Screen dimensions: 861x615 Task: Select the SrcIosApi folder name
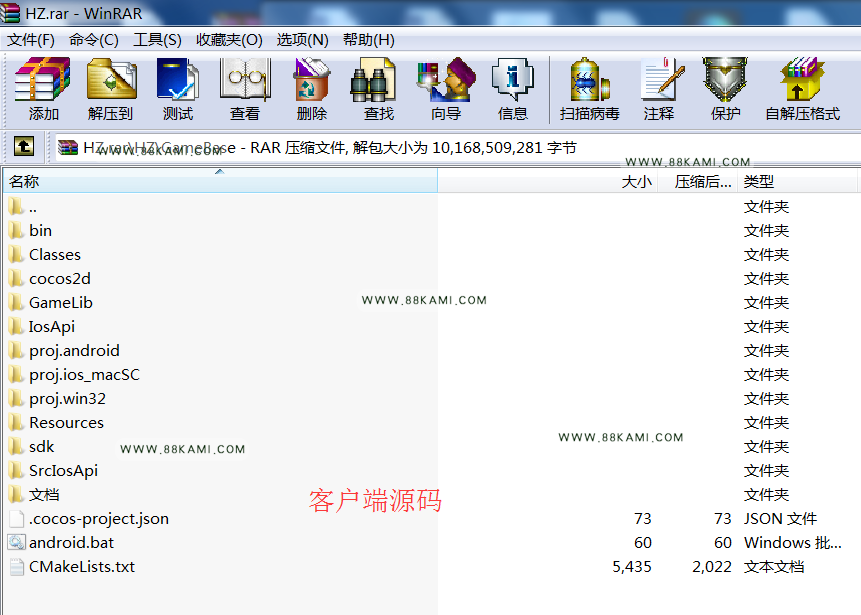pos(64,471)
